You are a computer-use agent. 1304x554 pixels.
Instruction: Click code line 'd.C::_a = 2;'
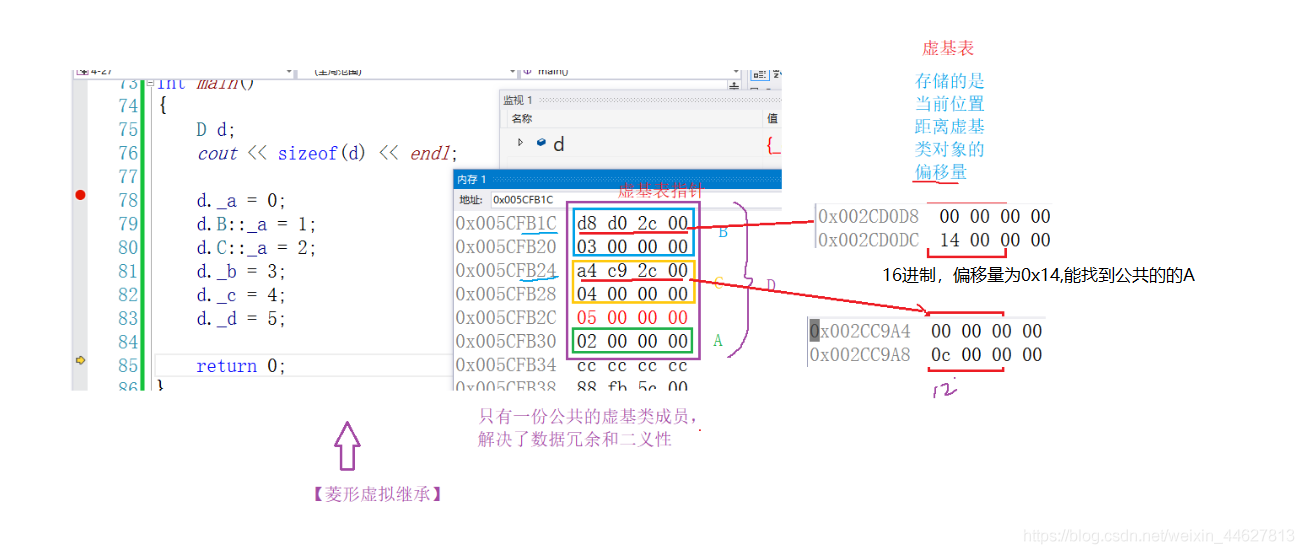(256, 248)
